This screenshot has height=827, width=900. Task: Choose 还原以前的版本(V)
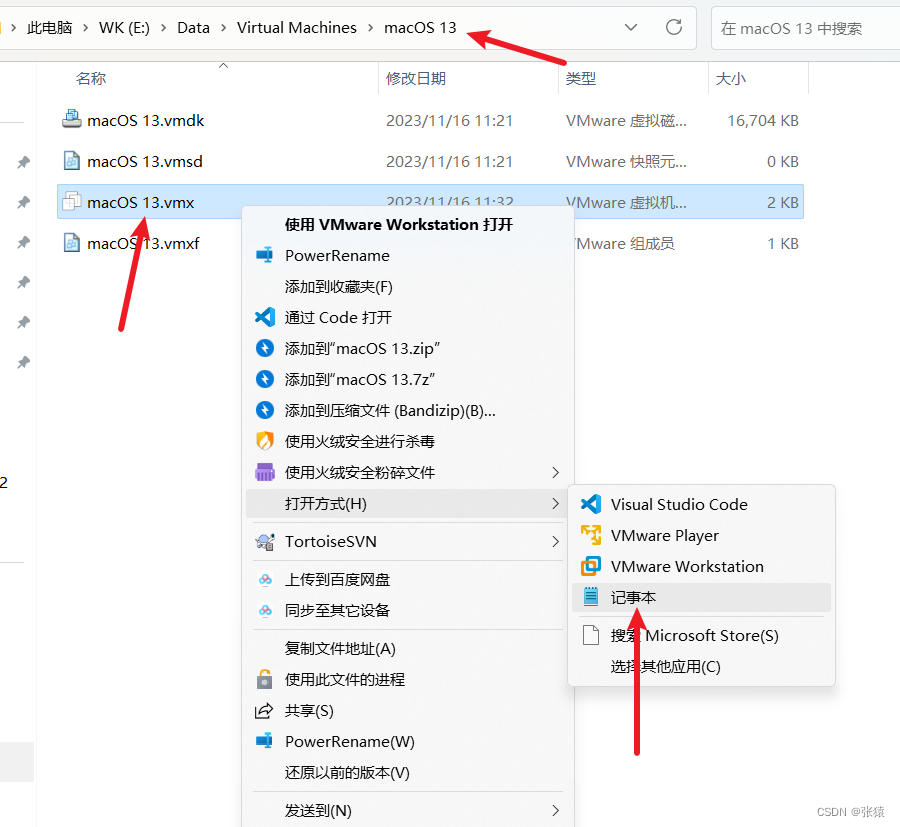coord(347,772)
